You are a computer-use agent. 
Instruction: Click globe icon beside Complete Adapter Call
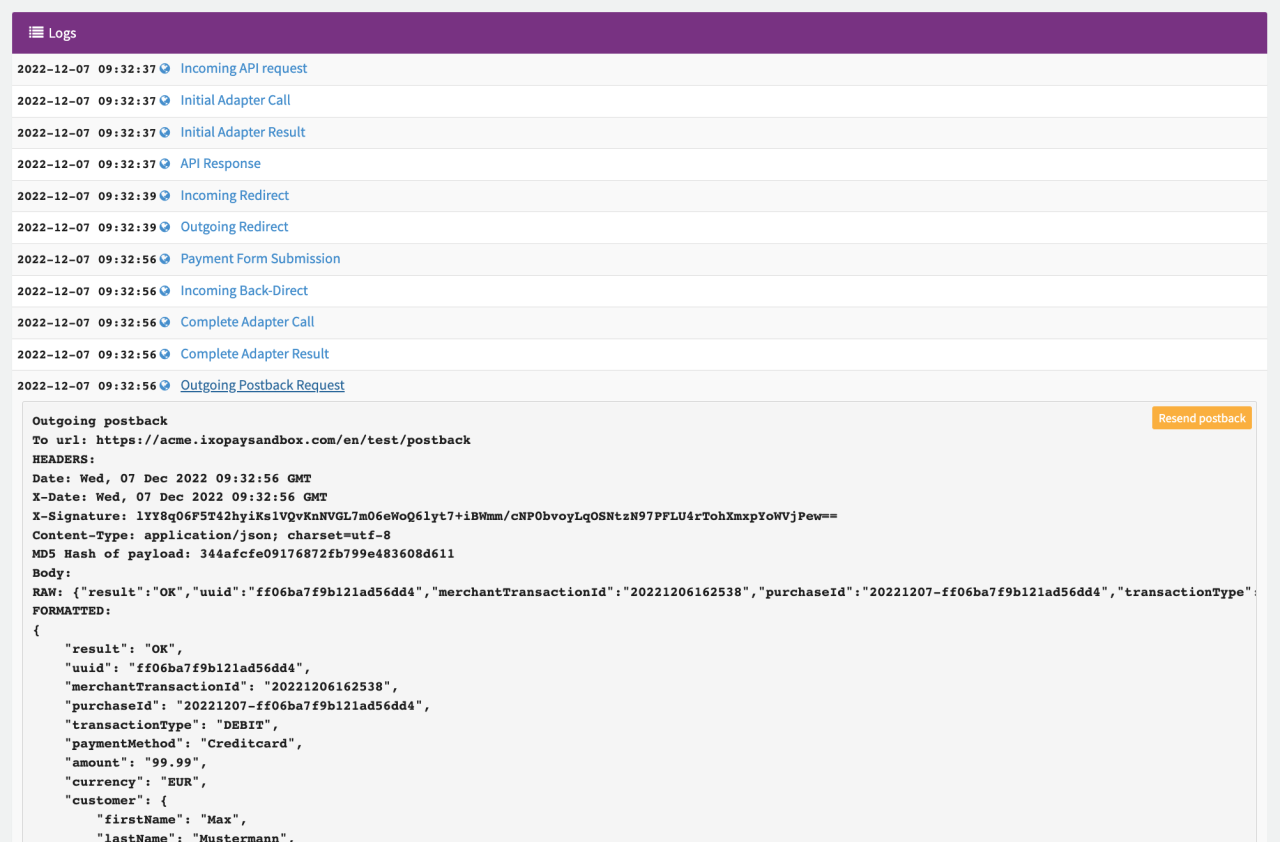point(165,322)
